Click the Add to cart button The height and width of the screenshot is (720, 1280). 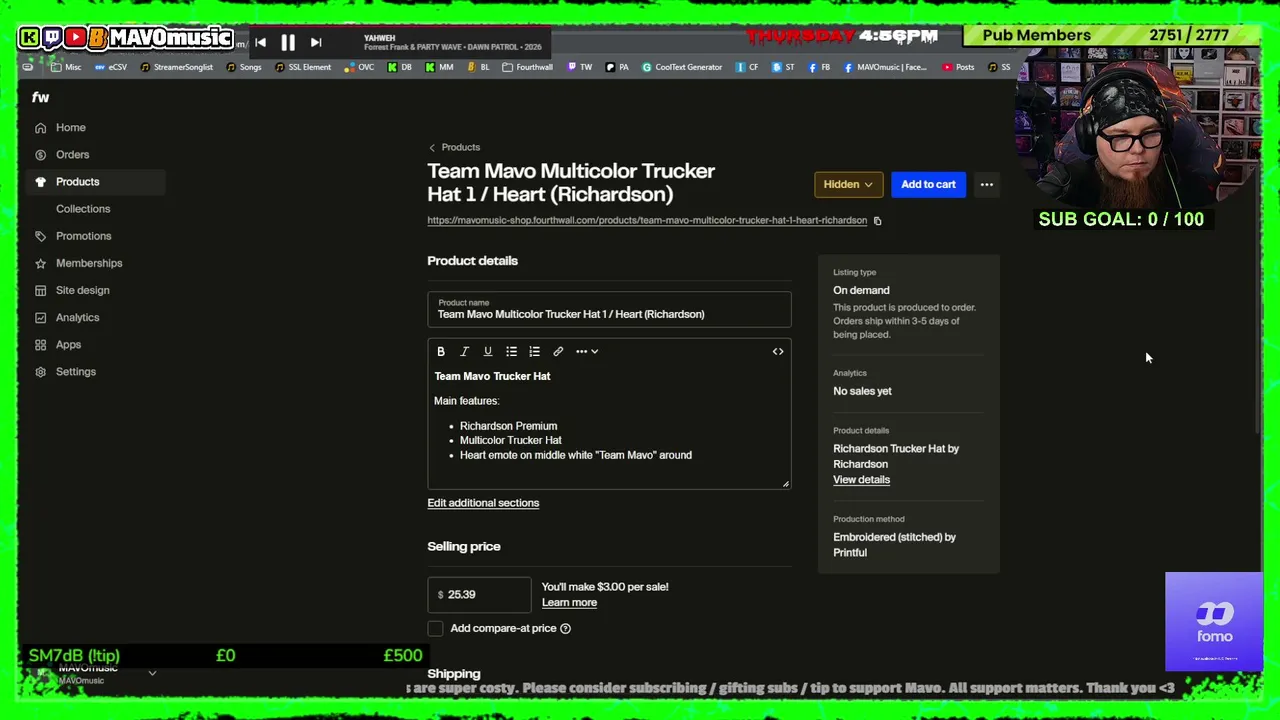click(928, 184)
